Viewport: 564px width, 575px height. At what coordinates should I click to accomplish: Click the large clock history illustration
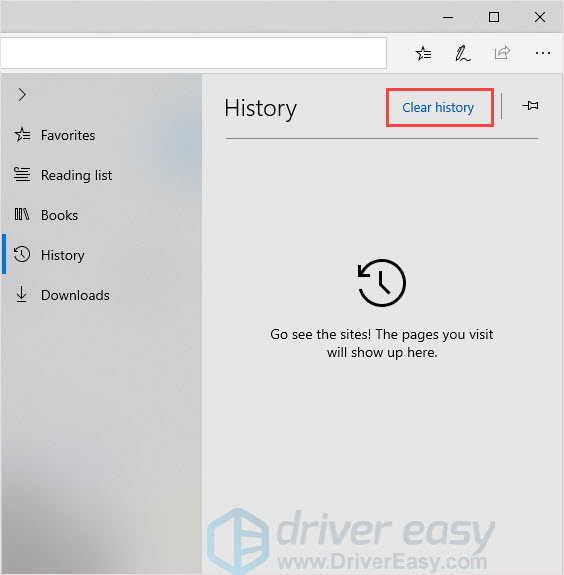pos(381,282)
